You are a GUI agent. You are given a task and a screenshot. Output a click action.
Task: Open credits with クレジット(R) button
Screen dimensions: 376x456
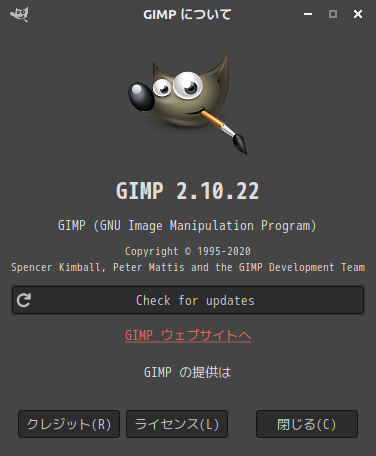coord(69,424)
